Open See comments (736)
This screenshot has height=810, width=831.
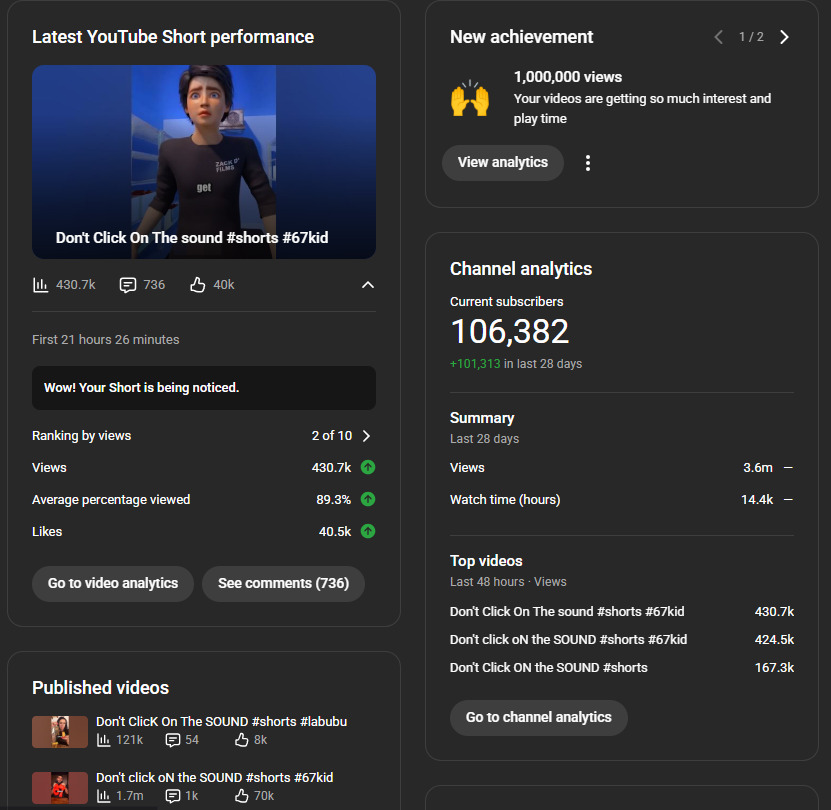pyautogui.click(x=283, y=584)
